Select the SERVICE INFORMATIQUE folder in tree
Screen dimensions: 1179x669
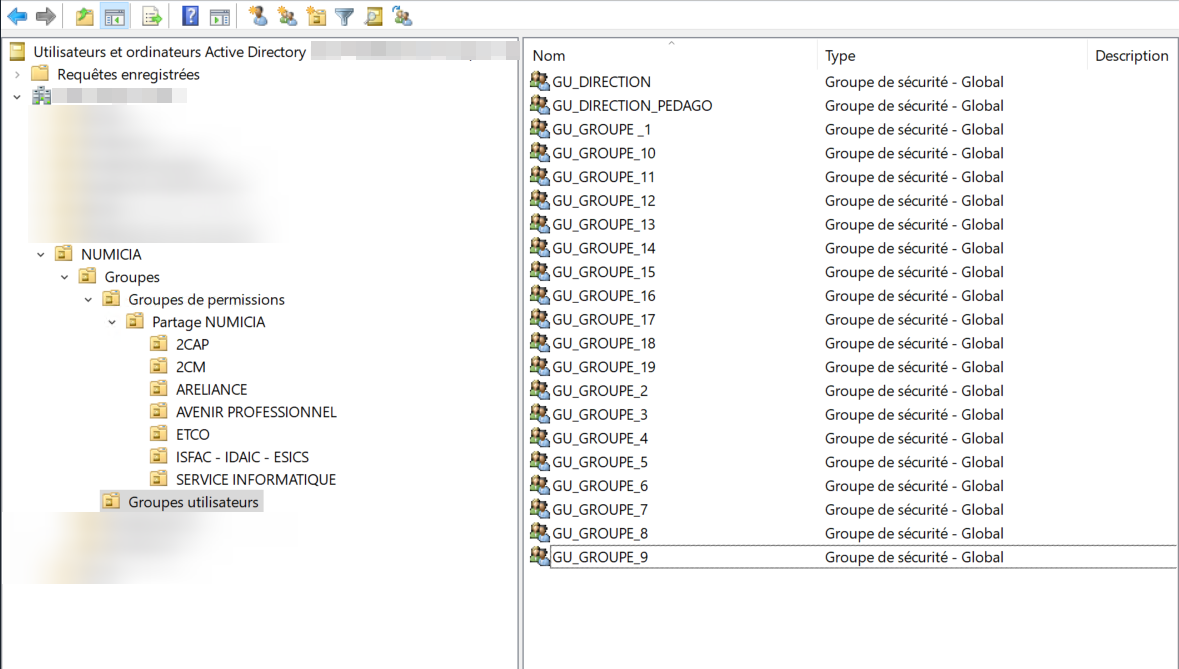click(x=255, y=480)
